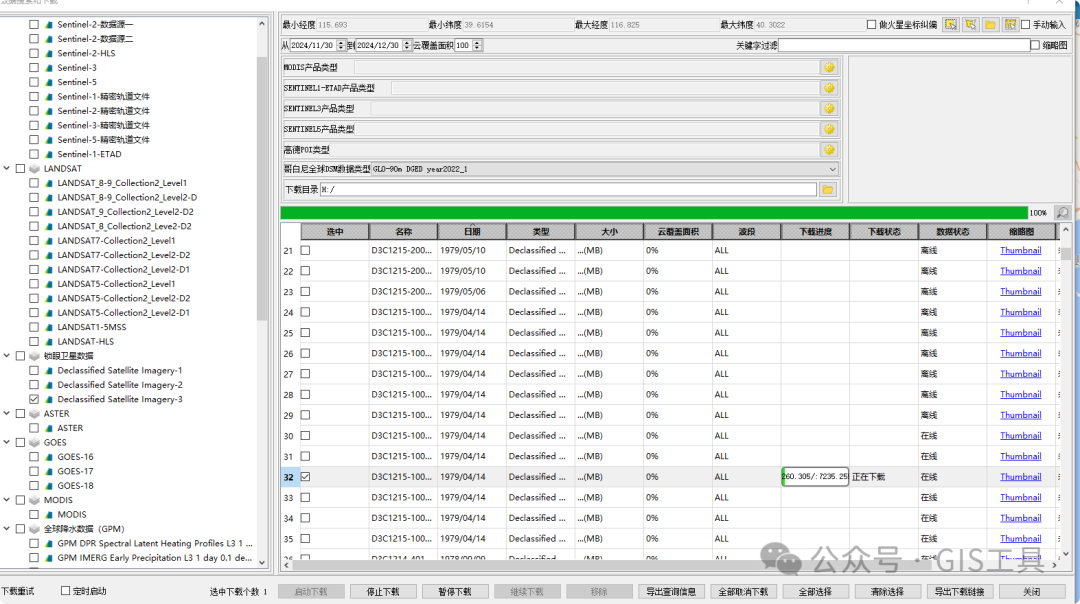The image size is (1080, 604).
Task: Collapse the ASTER tree group
Action: click(7, 414)
